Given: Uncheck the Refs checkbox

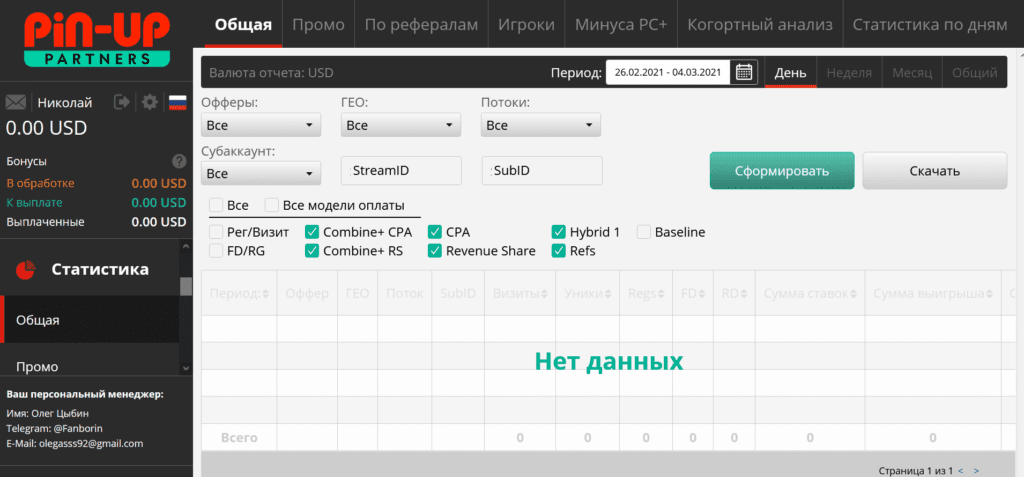Looking at the screenshot, I should click(558, 250).
